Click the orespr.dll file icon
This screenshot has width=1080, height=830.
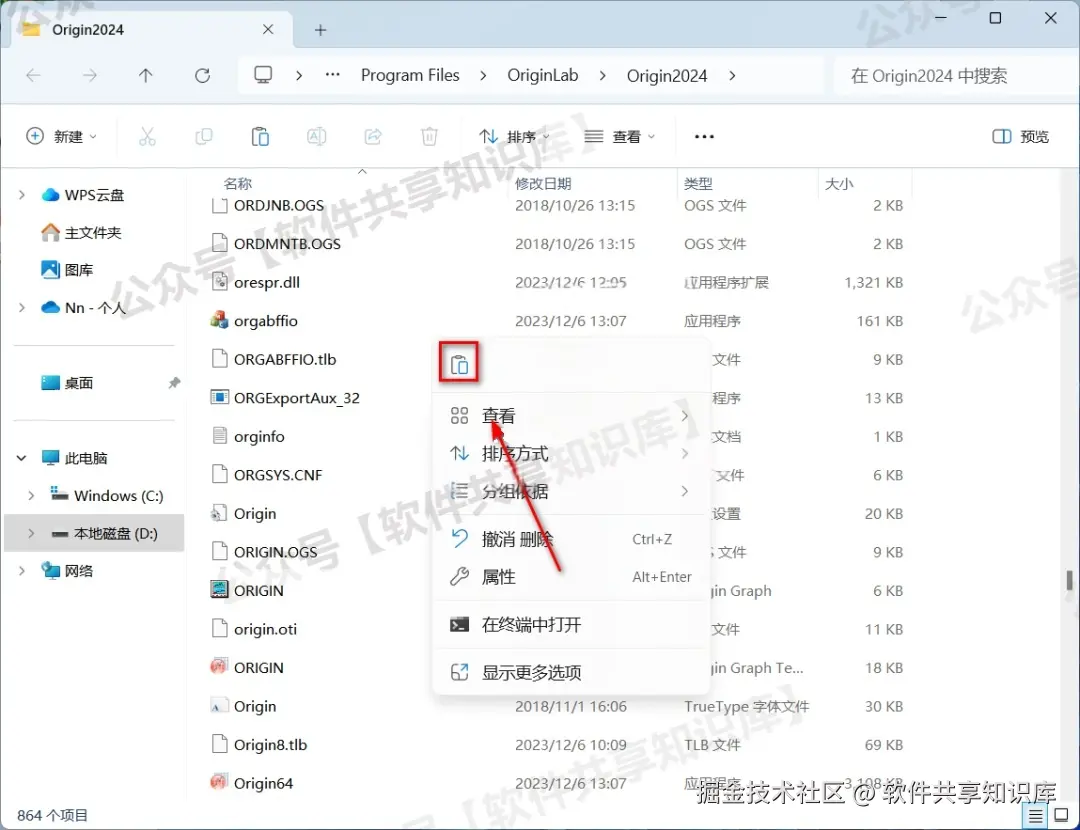tap(219, 282)
